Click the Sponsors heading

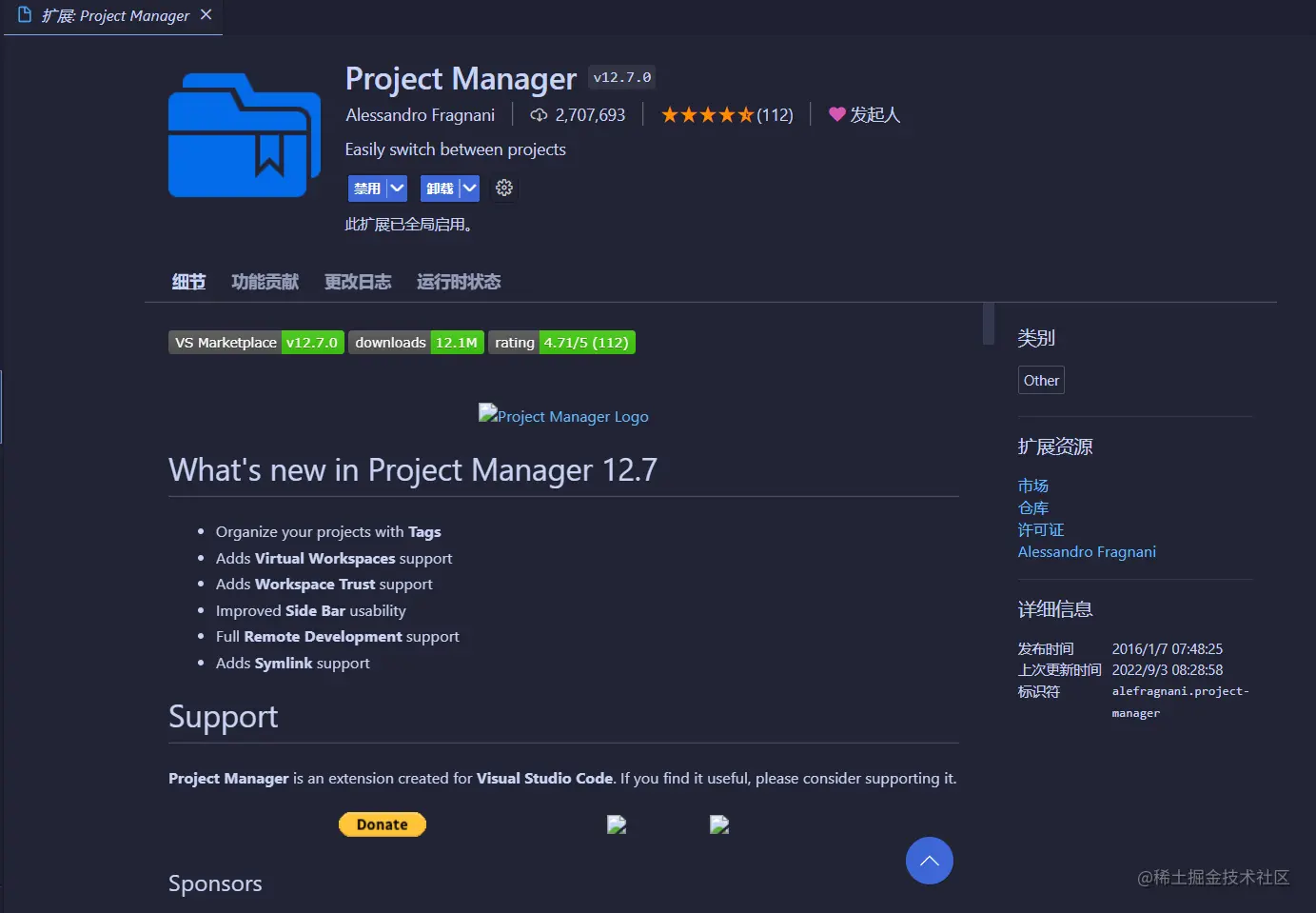[x=215, y=883]
